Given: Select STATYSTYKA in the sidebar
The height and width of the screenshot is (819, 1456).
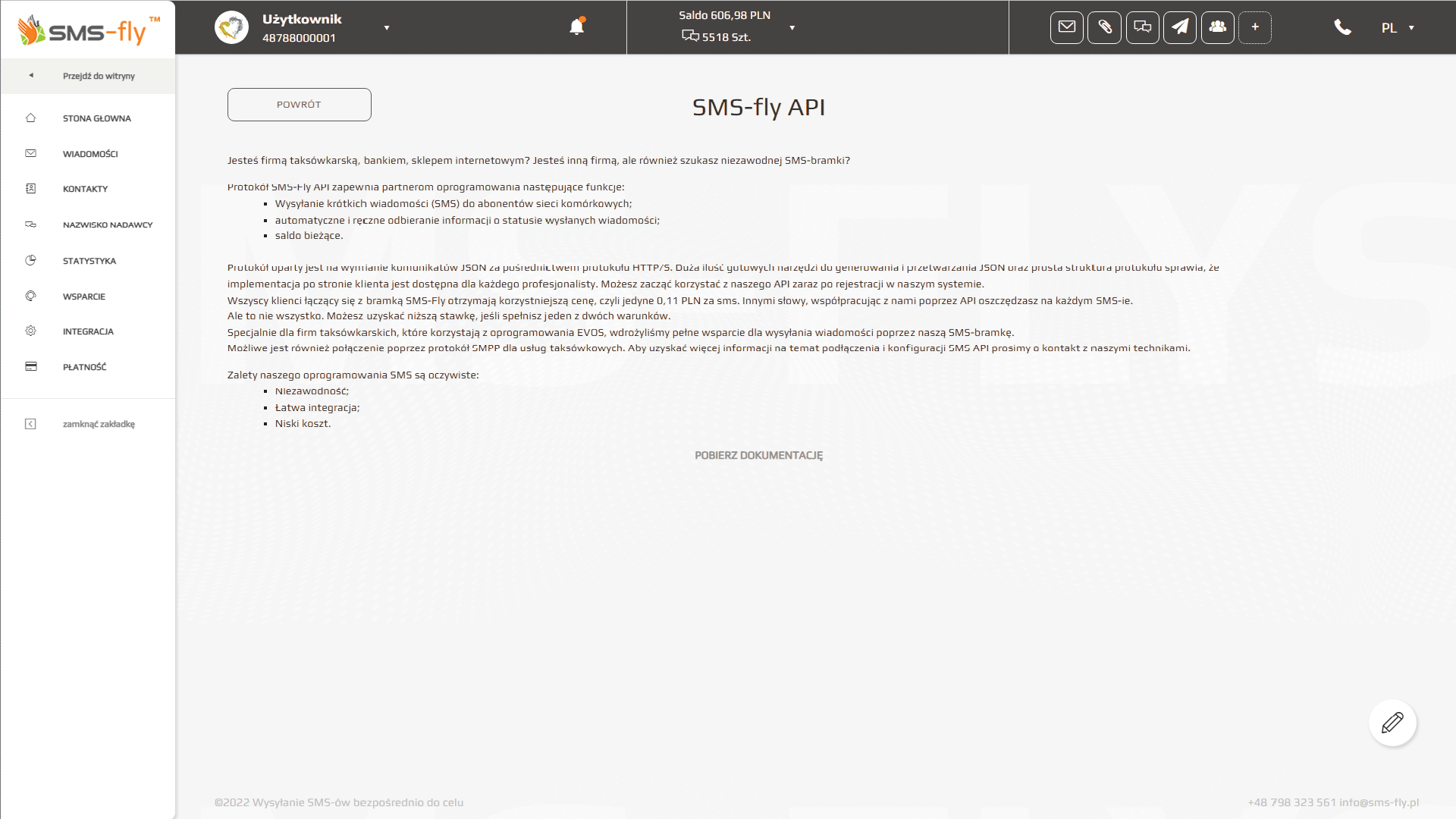Looking at the screenshot, I should click(89, 261).
